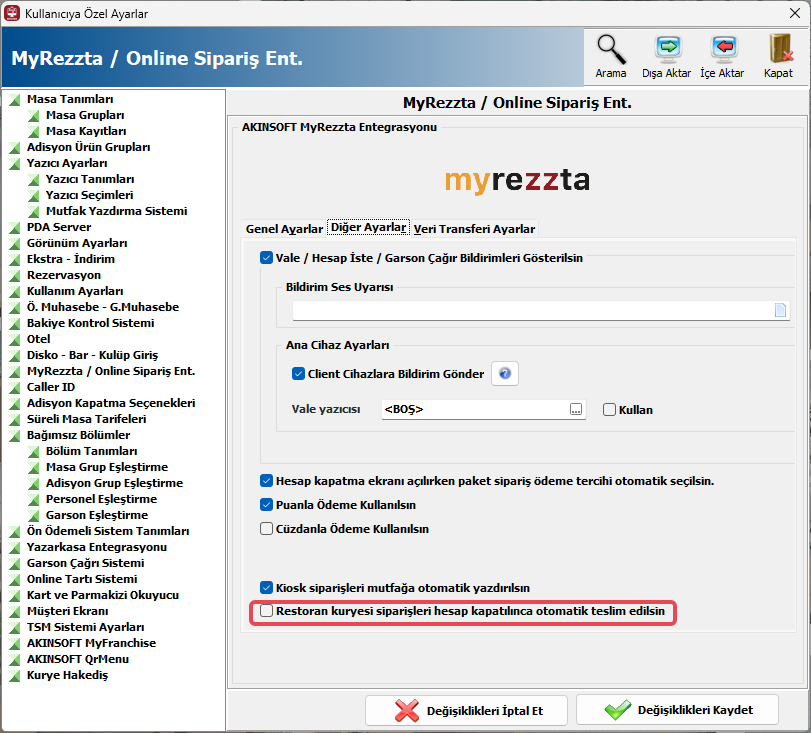This screenshot has width=811, height=733.
Task: Click the green icon beside Müşteri Ekranı
Action: pyautogui.click(x=14, y=611)
